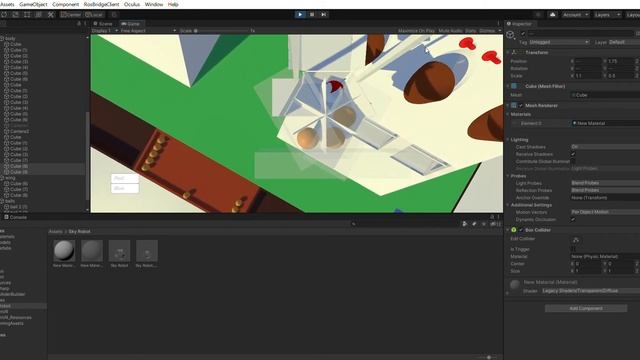Click the search by type icon in Project

coord(464,224)
